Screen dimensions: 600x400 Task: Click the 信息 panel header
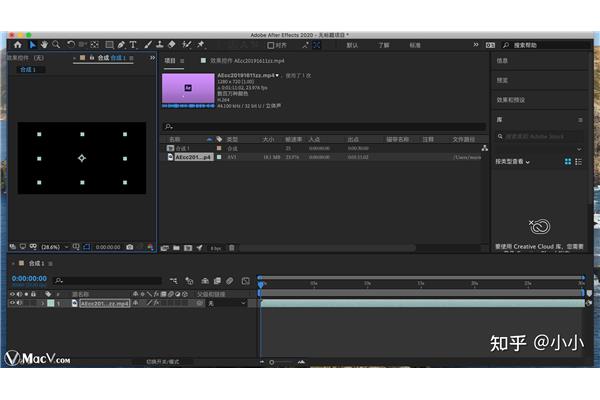pyautogui.click(x=502, y=60)
